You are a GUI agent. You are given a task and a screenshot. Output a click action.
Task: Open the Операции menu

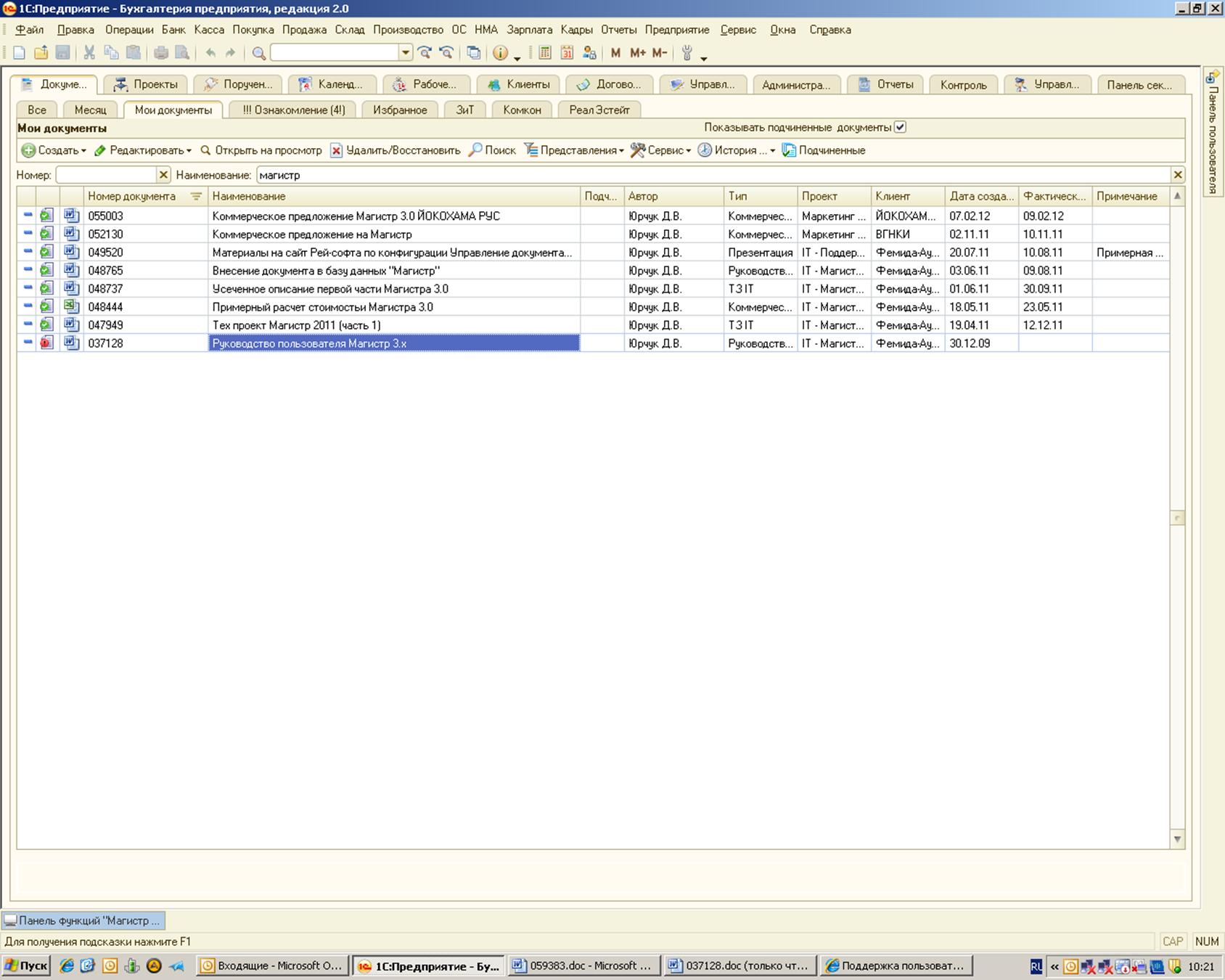(x=129, y=30)
